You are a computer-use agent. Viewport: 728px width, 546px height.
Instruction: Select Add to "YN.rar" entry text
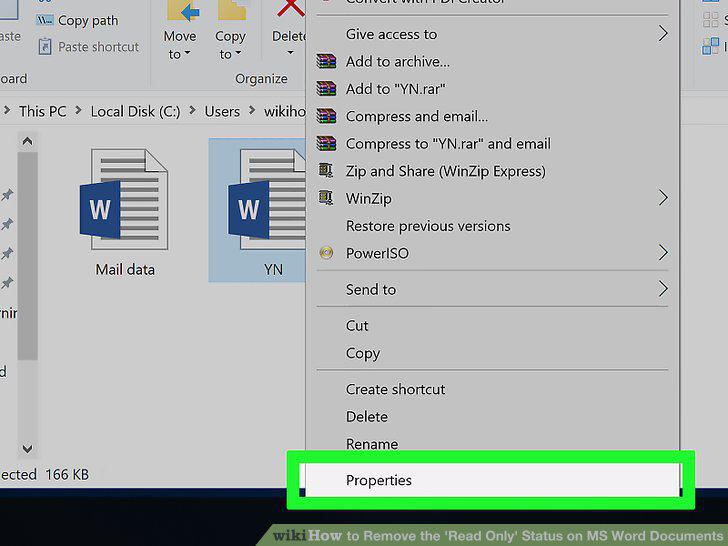[396, 89]
